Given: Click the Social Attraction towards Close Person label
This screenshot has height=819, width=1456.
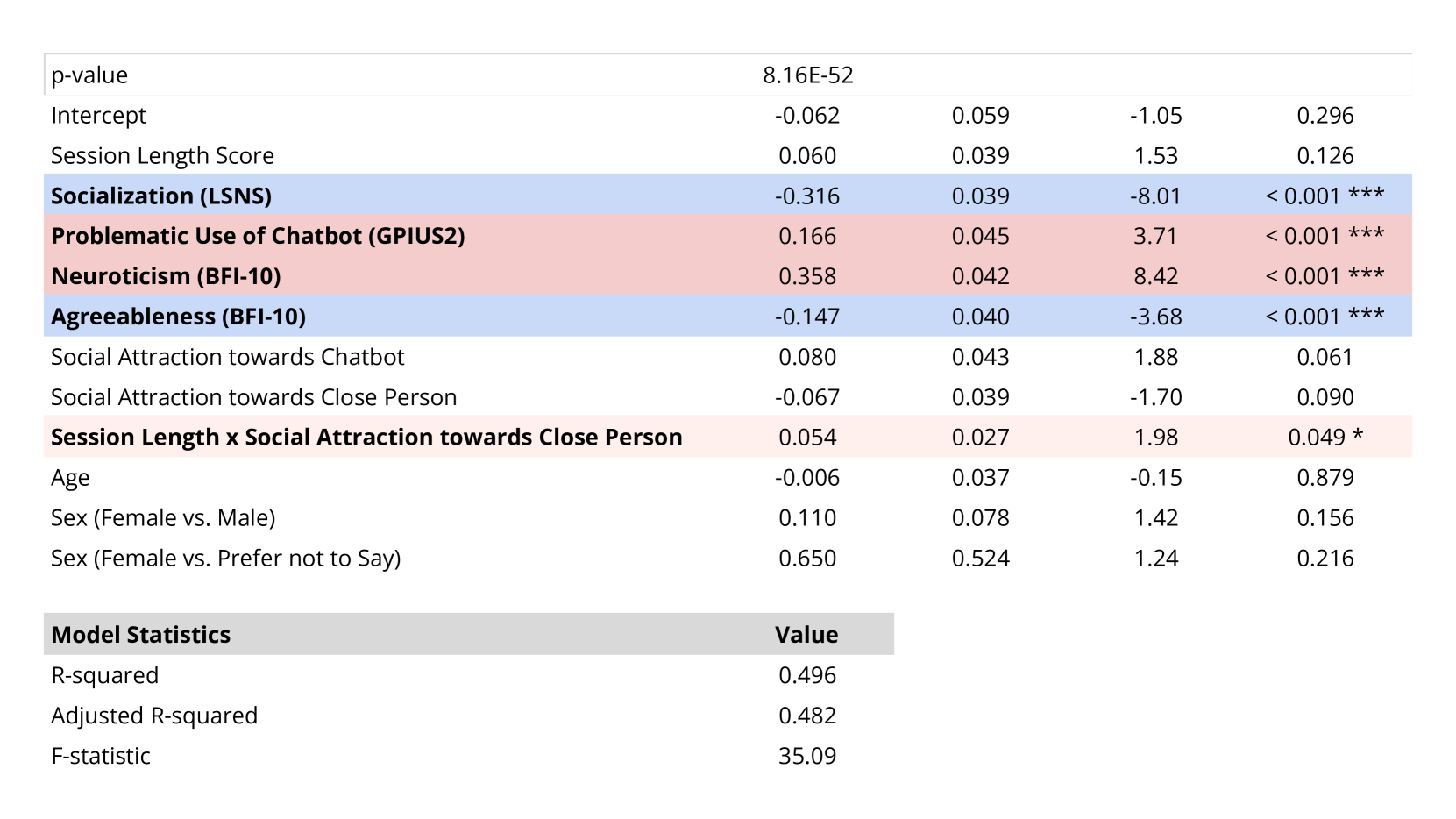Looking at the screenshot, I should tap(253, 397).
